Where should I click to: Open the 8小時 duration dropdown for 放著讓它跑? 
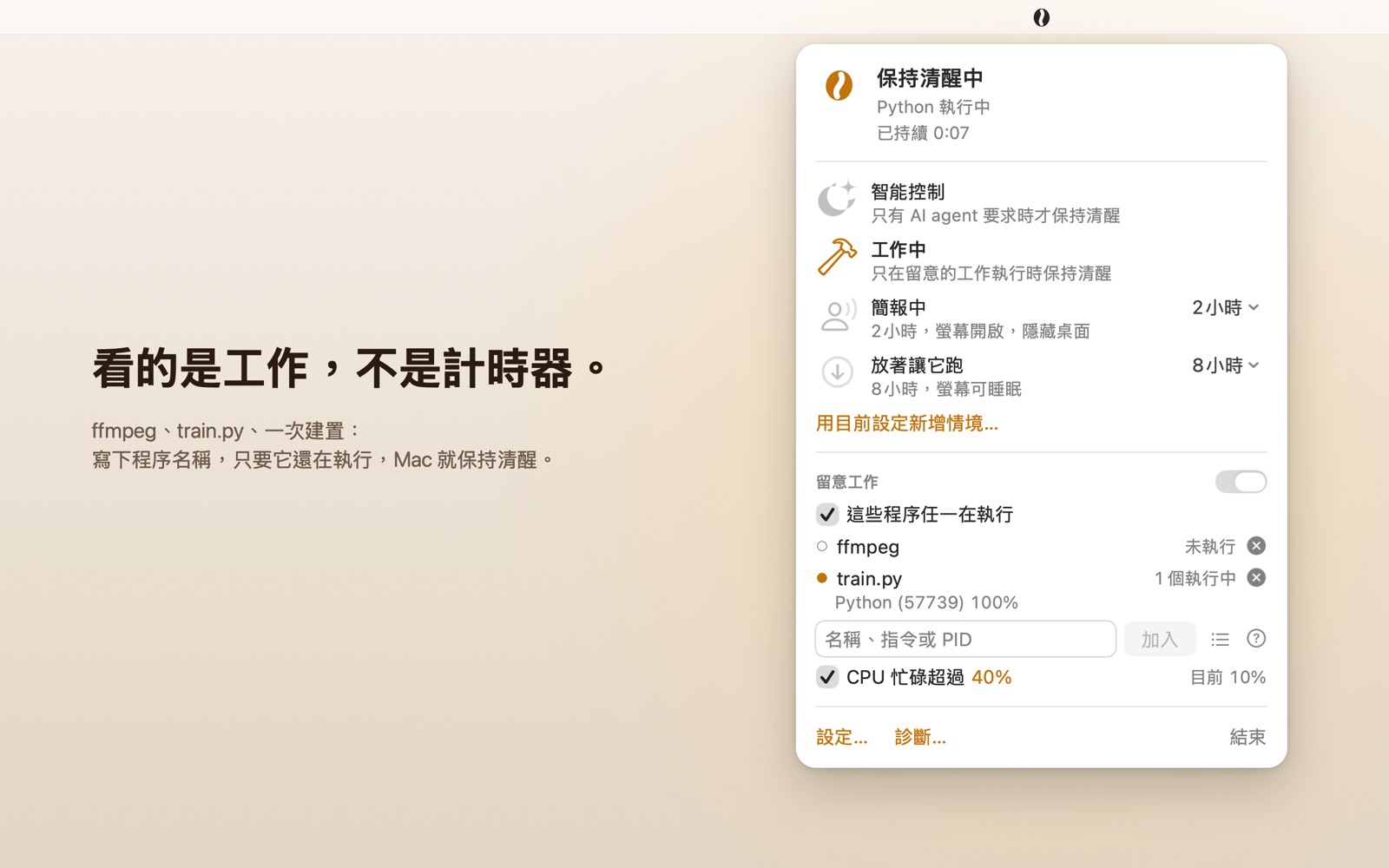coord(1225,365)
